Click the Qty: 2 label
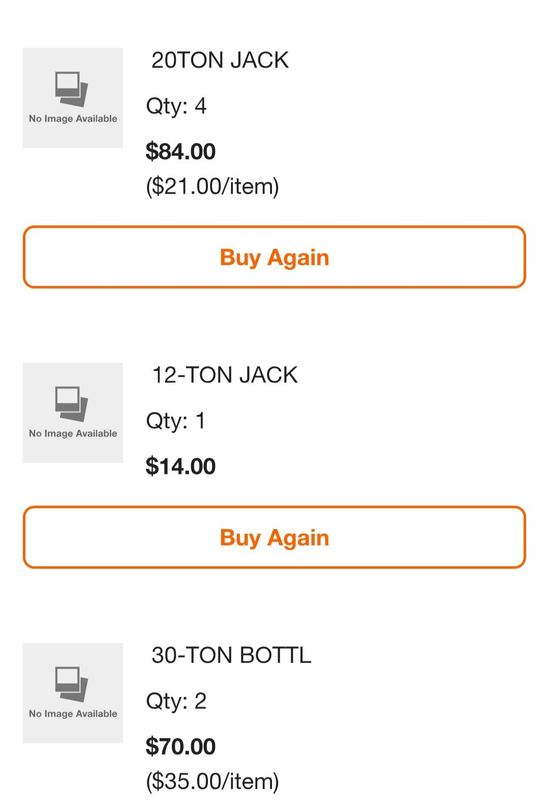549x800 pixels. pyautogui.click(x=176, y=702)
